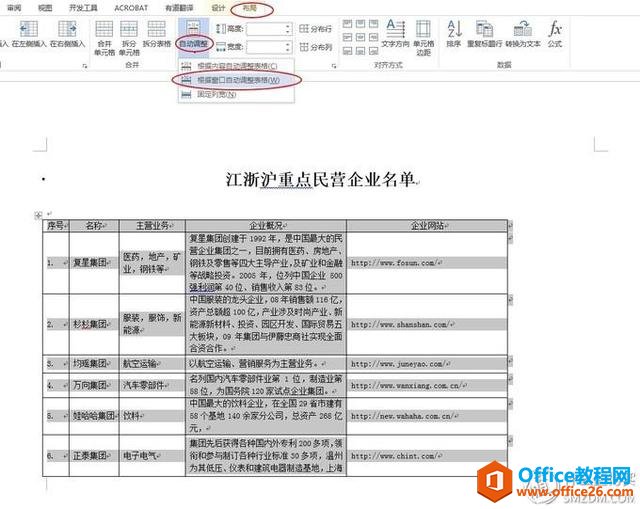Screen dimensions: 640x509
Task: Open Cell Size group dialog launcher
Action: click(x=334, y=66)
